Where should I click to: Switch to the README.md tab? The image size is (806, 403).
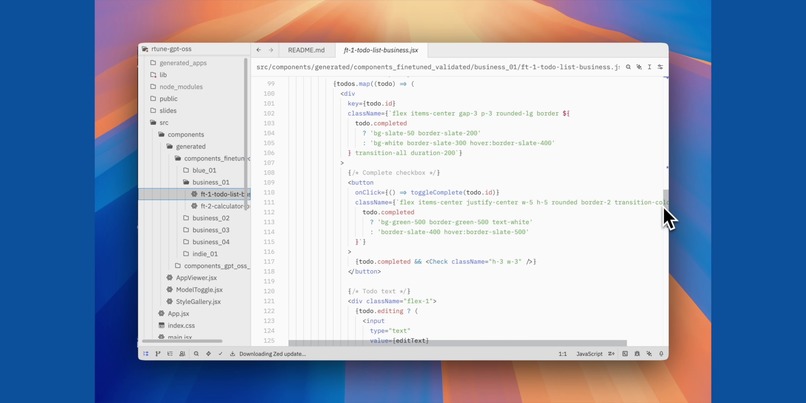(x=306, y=50)
